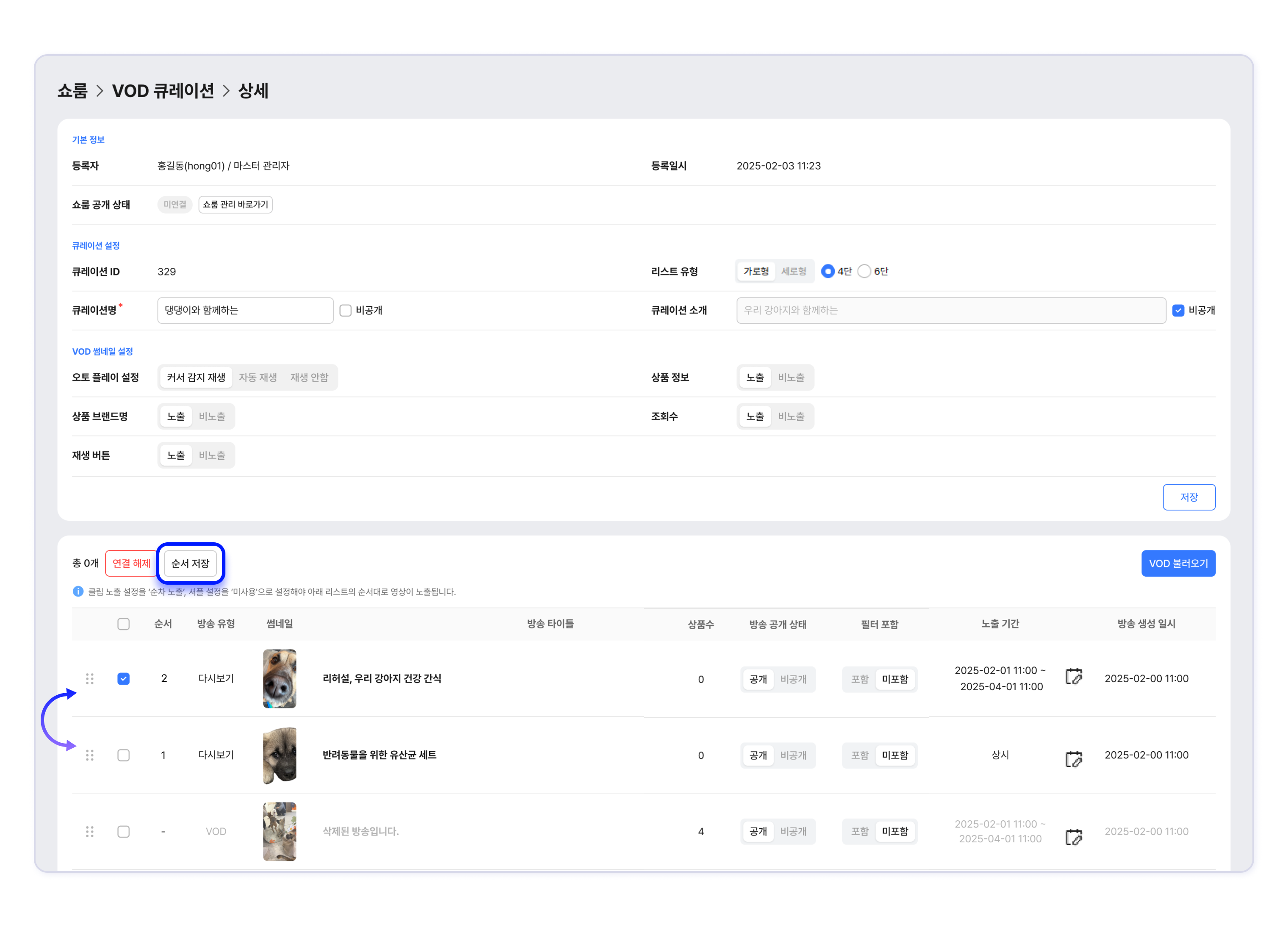Image resolution: width=1288 pixels, height=927 pixels.
Task: Select the 6단 radio option
Action: click(864, 272)
